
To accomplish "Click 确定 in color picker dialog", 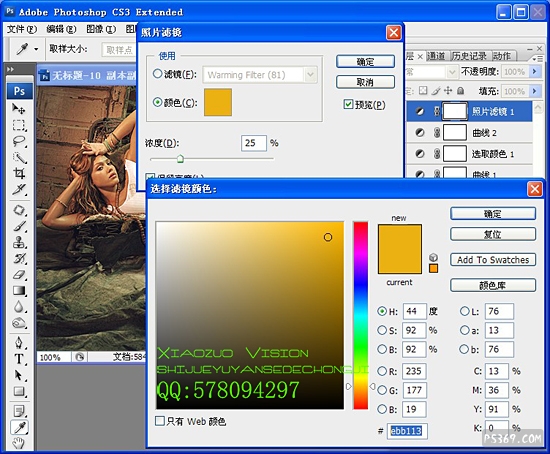I will point(493,214).
